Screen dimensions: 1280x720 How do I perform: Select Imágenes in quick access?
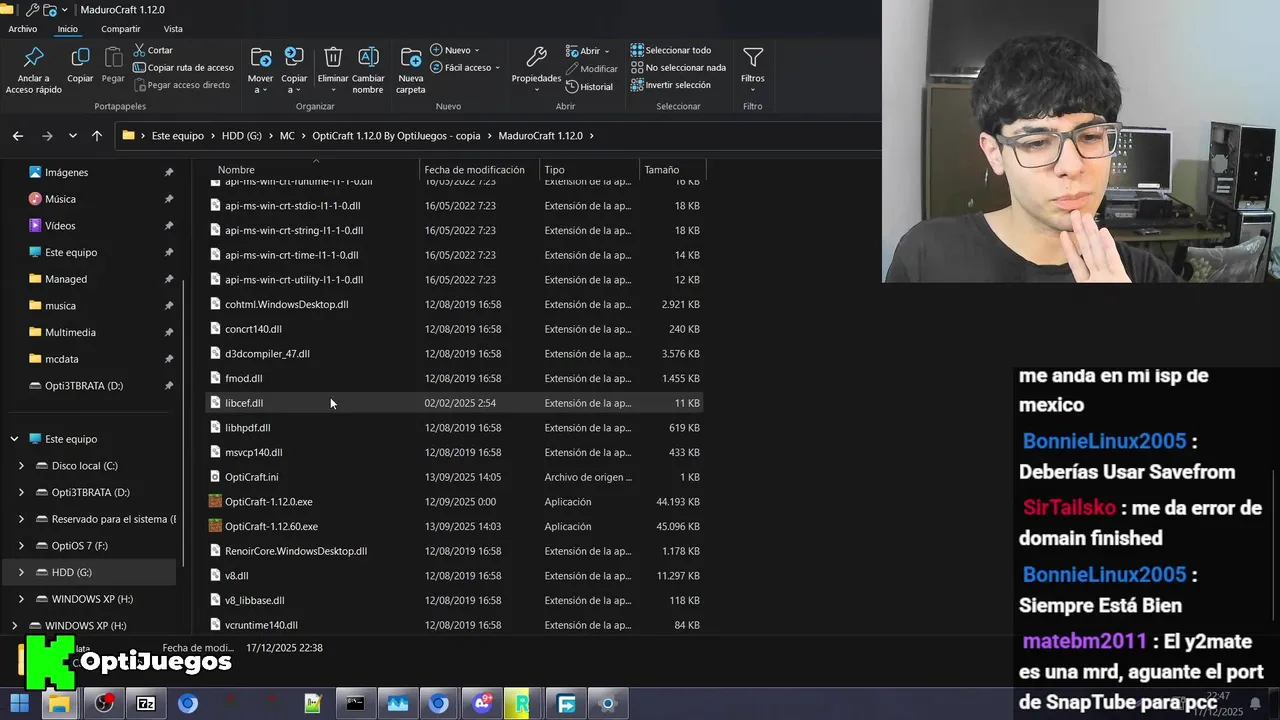tap(66, 172)
